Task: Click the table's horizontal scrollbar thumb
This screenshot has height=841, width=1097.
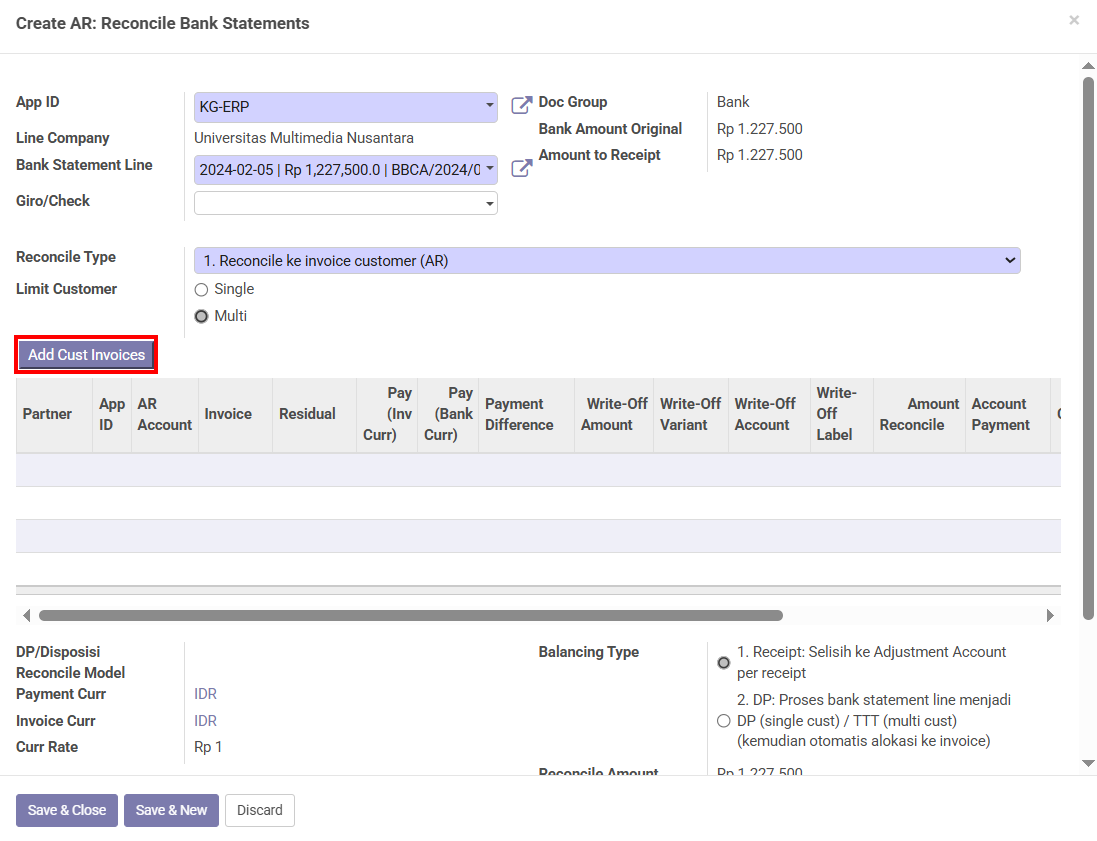Action: coord(410,615)
